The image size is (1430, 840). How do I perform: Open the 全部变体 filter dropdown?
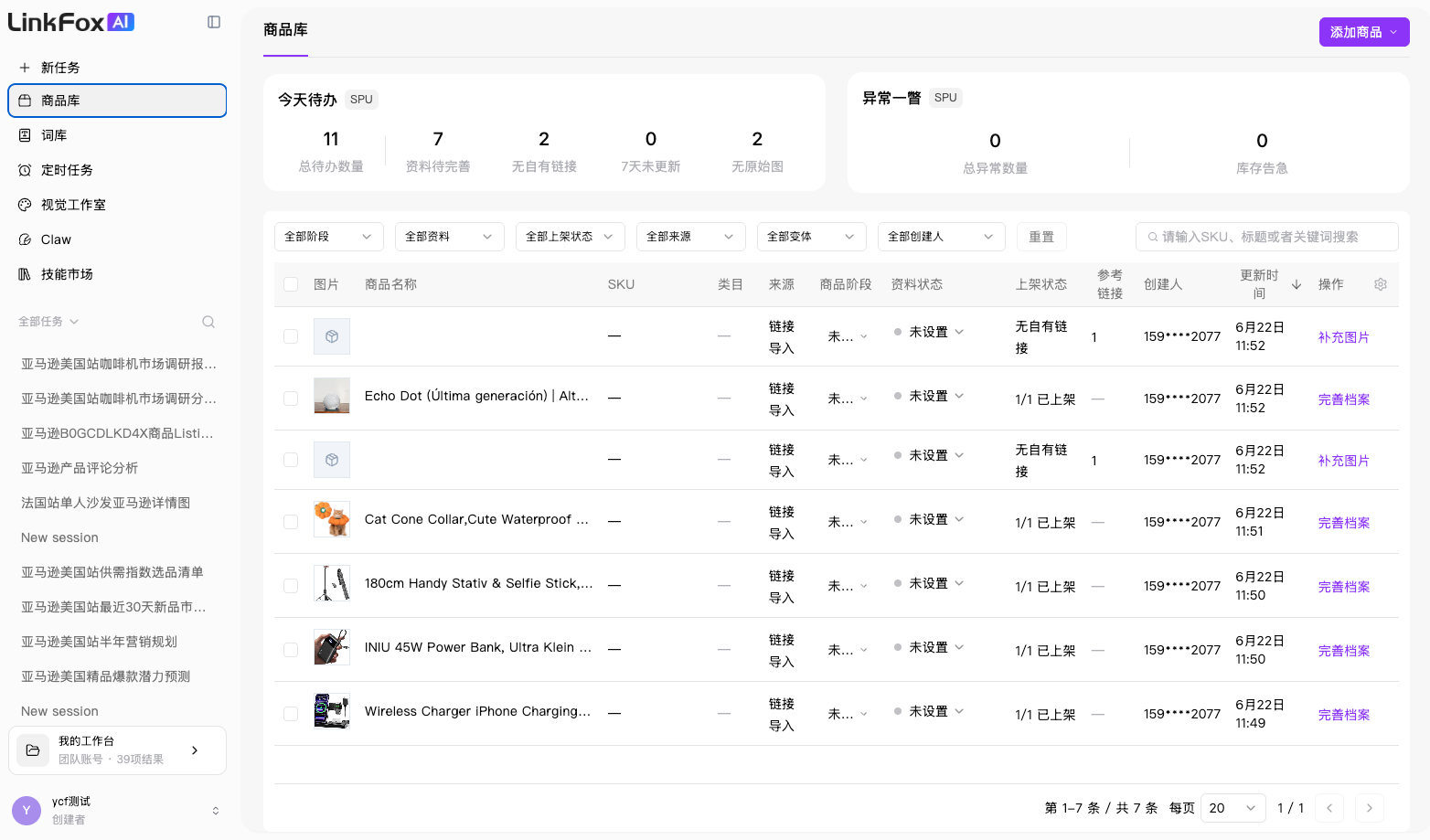click(x=812, y=237)
